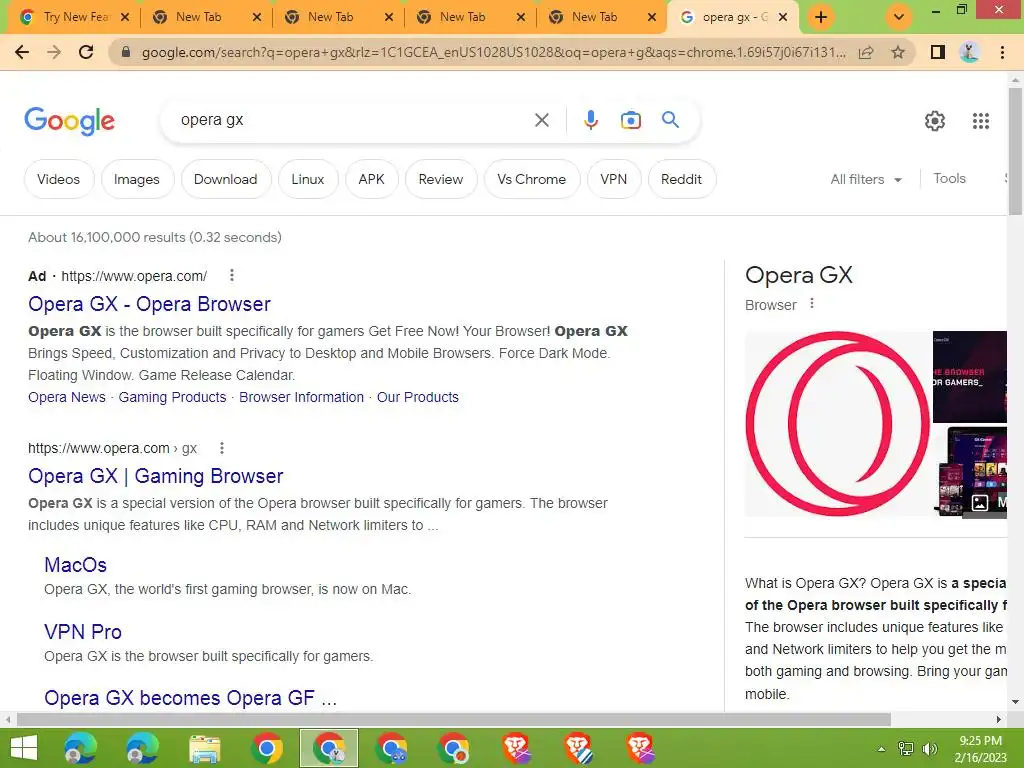Open Google quick settings gear
Viewport: 1024px width, 768px height.
[x=935, y=121]
